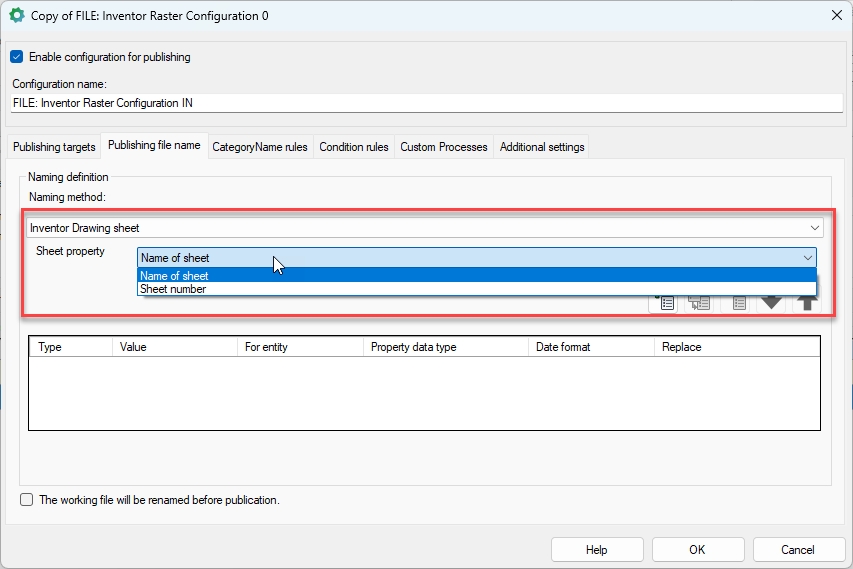Open the Custom Processes tab
The image size is (853, 569).
coord(444,147)
